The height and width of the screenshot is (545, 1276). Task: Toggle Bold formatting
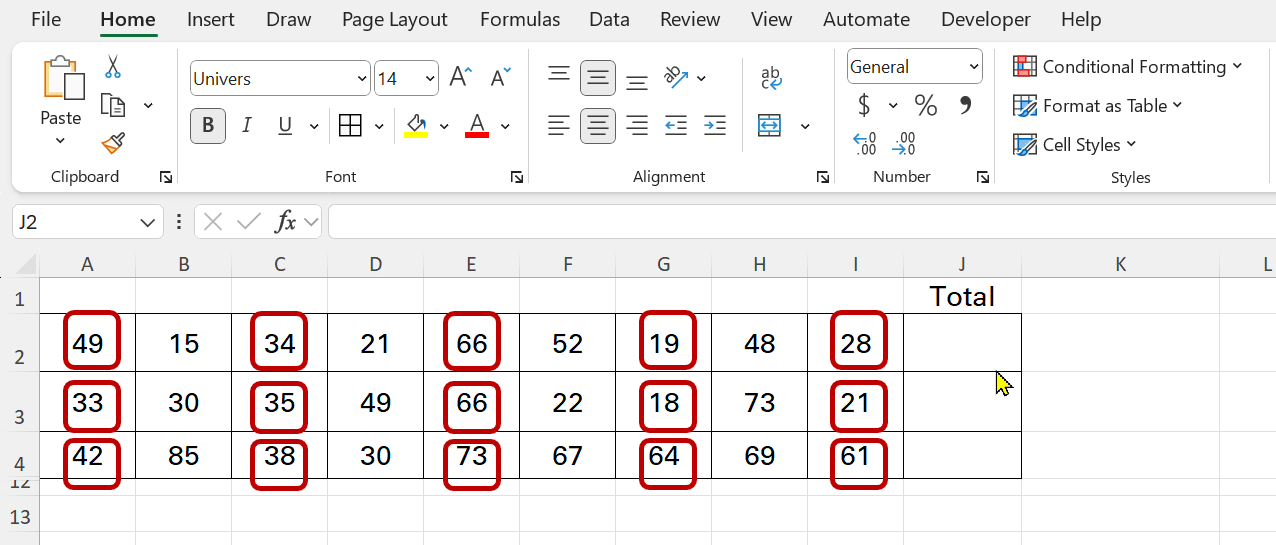(208, 126)
